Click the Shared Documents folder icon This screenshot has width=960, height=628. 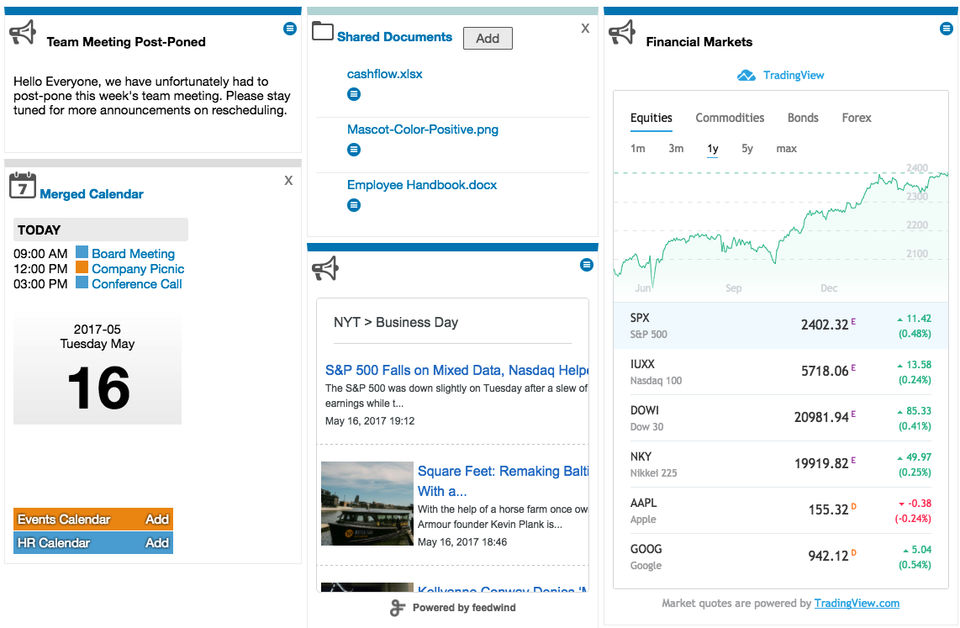(322, 31)
